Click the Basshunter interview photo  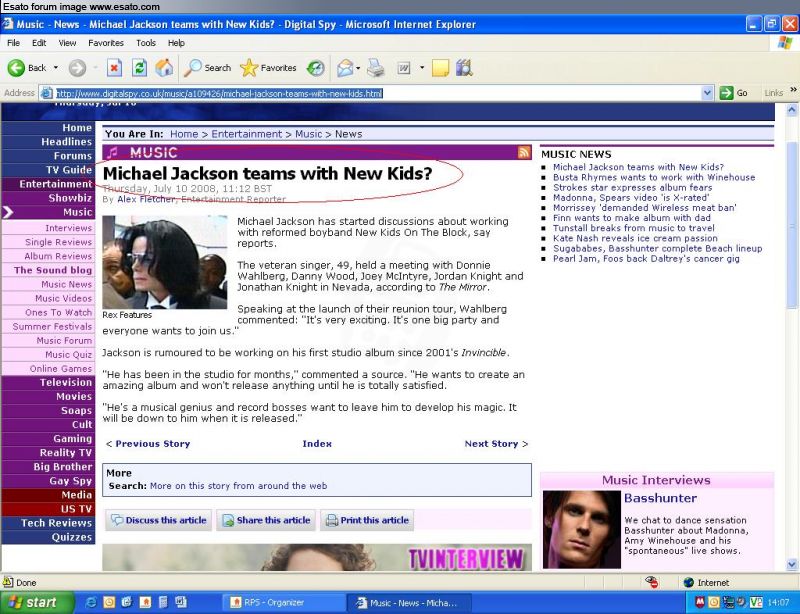(x=582, y=530)
